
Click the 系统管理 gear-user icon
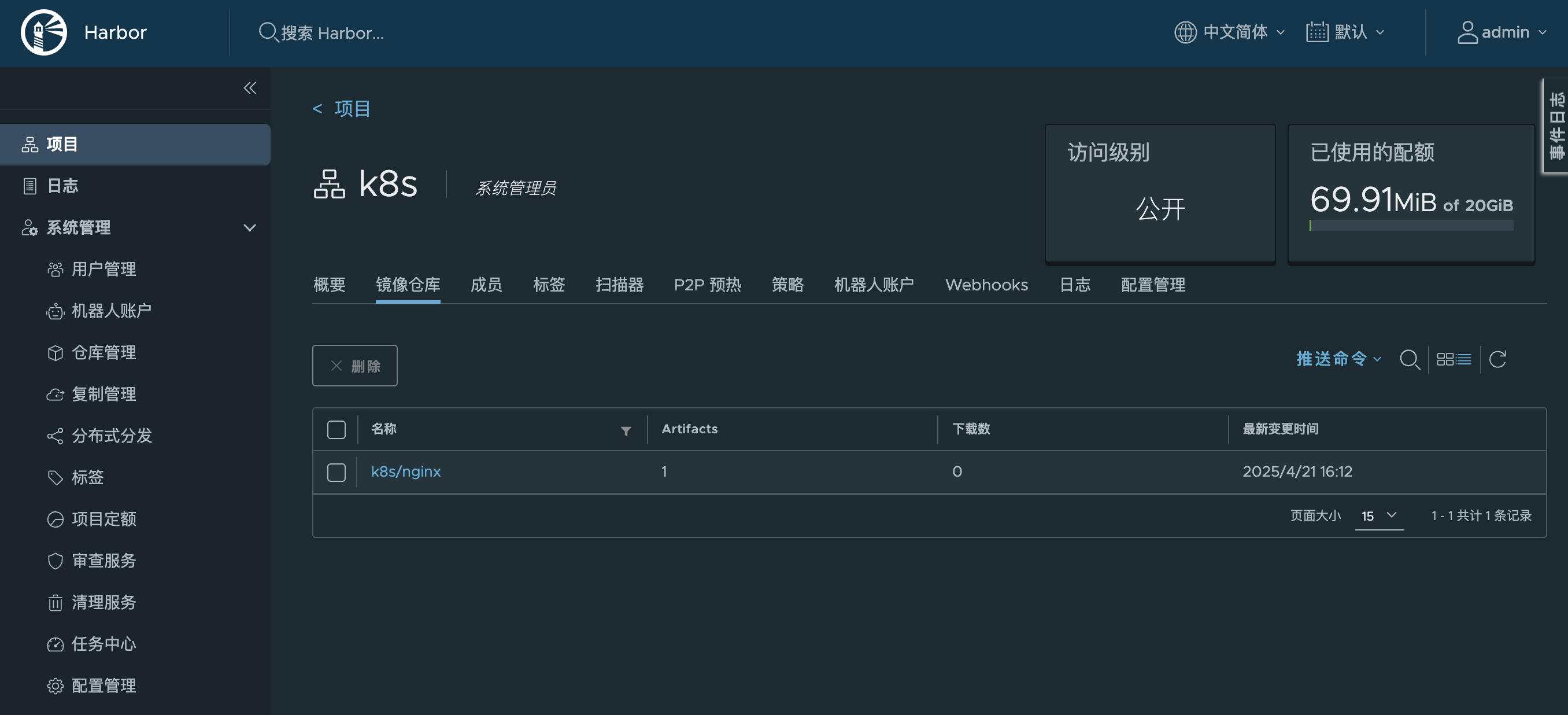(x=30, y=228)
